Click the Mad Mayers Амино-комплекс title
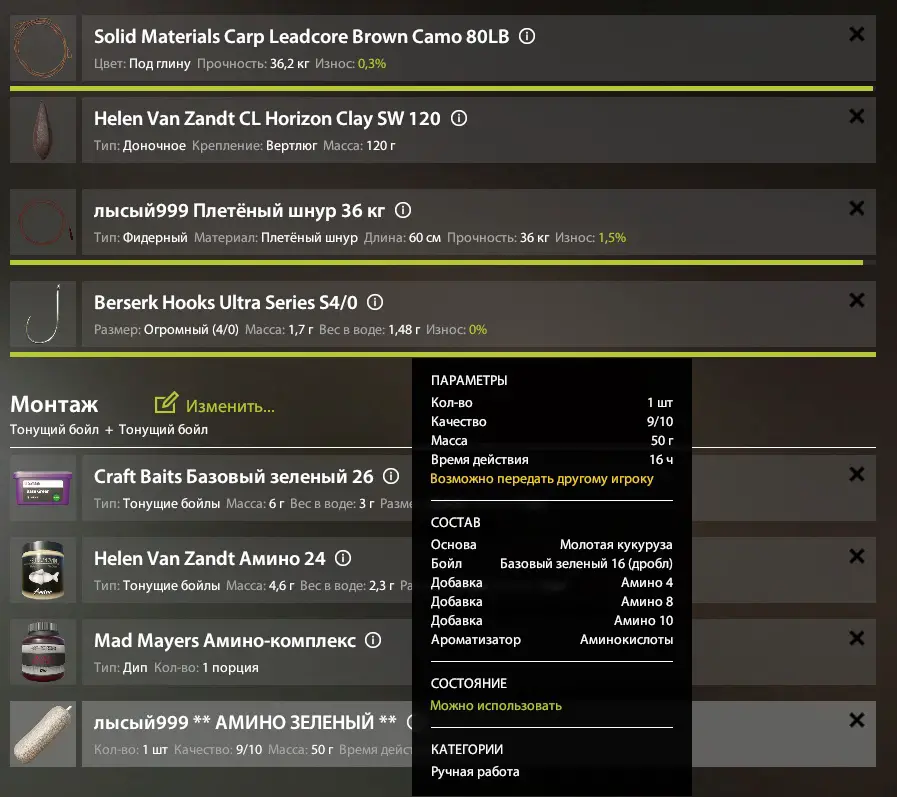897x797 pixels. coord(225,640)
